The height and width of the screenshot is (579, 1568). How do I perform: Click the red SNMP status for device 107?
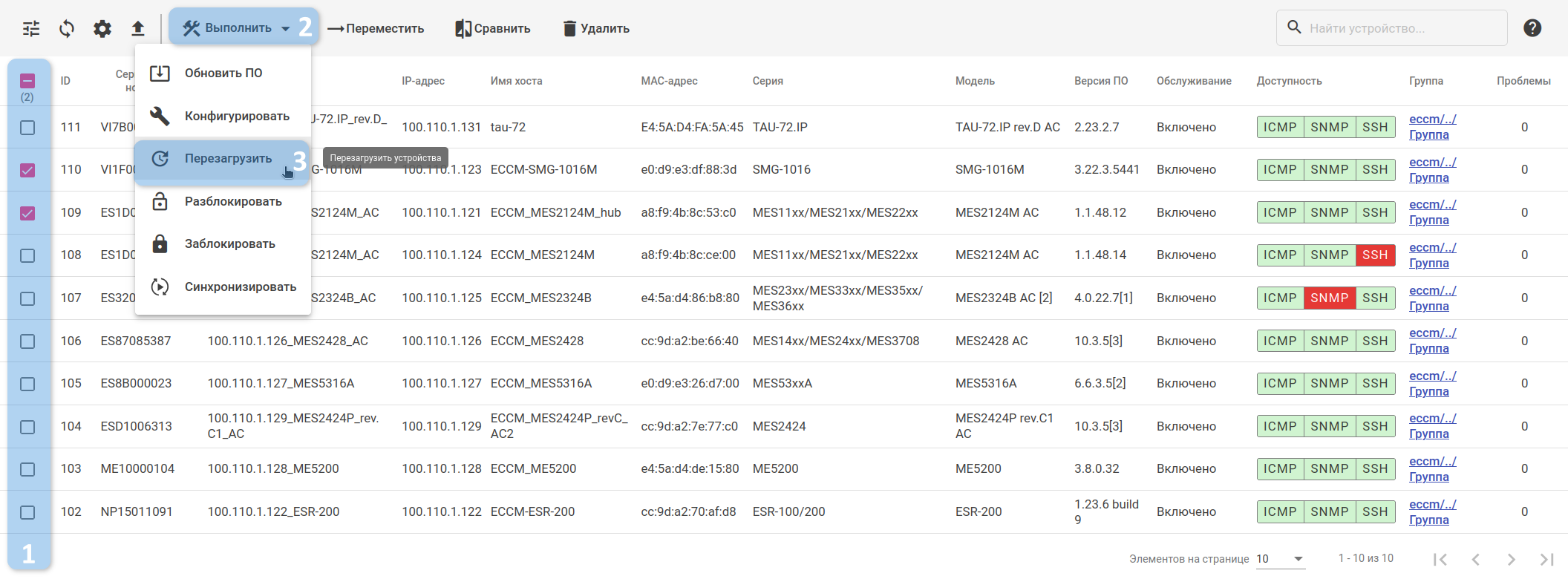click(x=1329, y=298)
